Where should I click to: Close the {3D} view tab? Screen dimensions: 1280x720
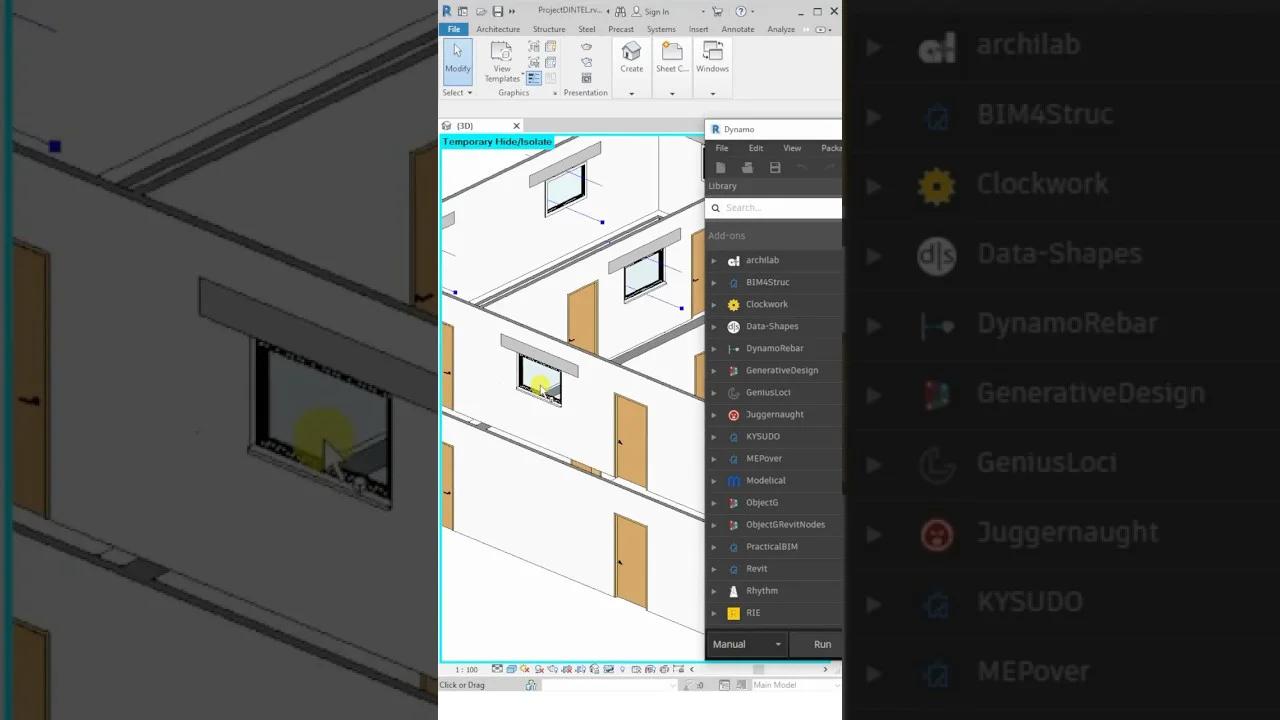[516, 126]
